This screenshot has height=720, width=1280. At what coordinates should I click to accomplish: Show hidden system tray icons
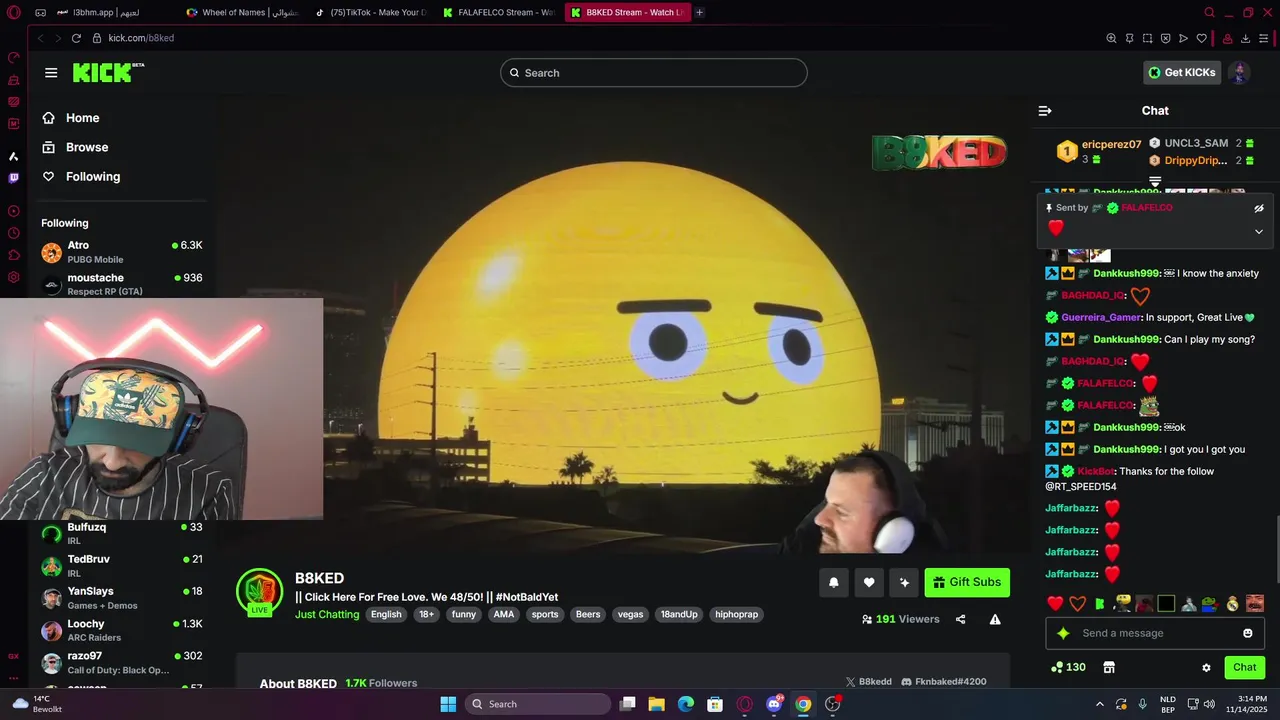1100,704
